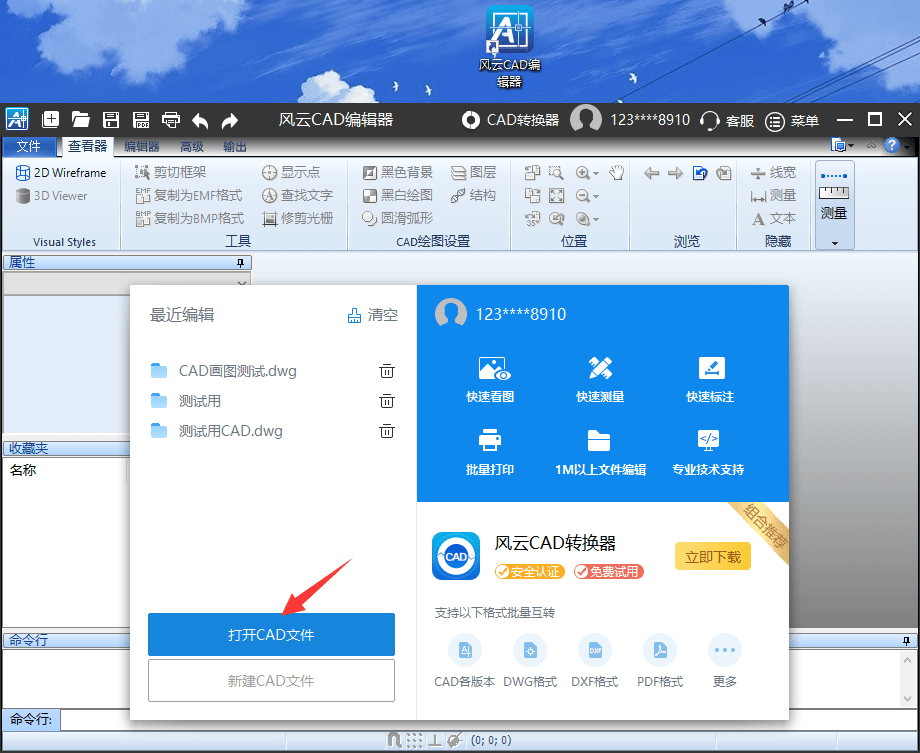The image size is (920, 753).
Task: Open 结构 structure panel
Action: point(473,195)
